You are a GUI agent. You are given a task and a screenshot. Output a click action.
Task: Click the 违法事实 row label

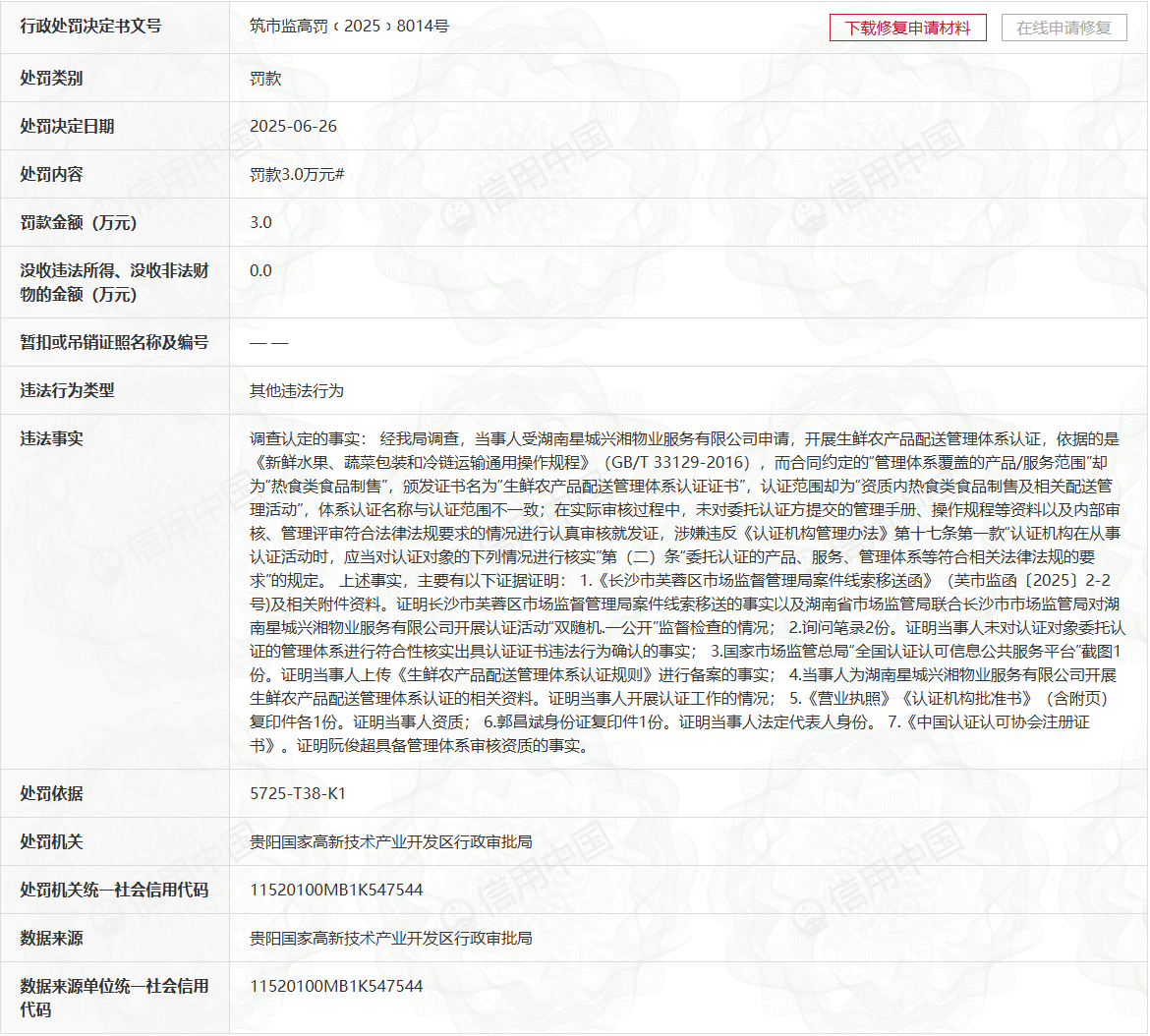[x=51, y=439]
